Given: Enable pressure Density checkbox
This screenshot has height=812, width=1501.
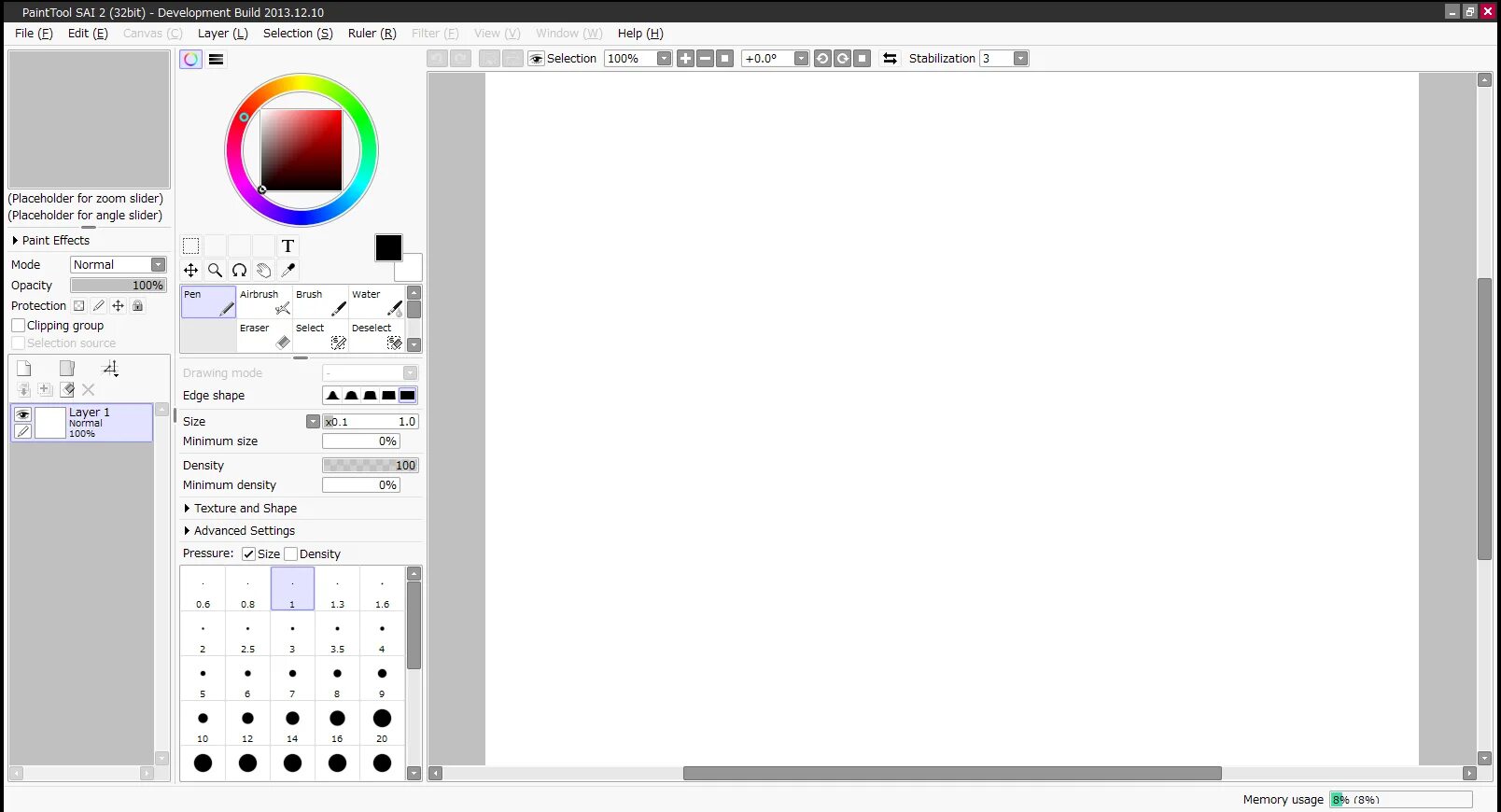Looking at the screenshot, I should (x=290, y=553).
